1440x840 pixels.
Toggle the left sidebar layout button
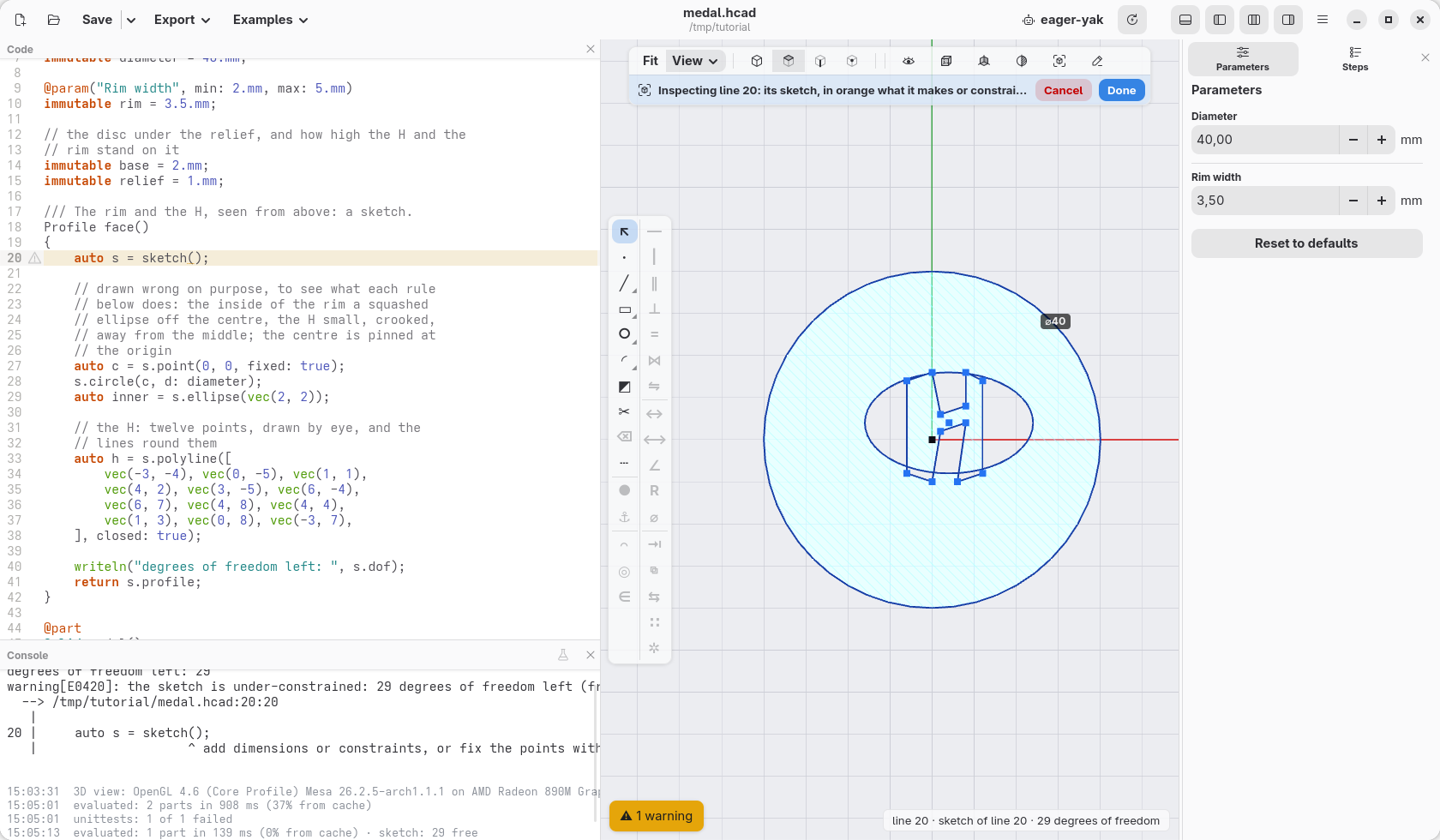[x=1220, y=20]
